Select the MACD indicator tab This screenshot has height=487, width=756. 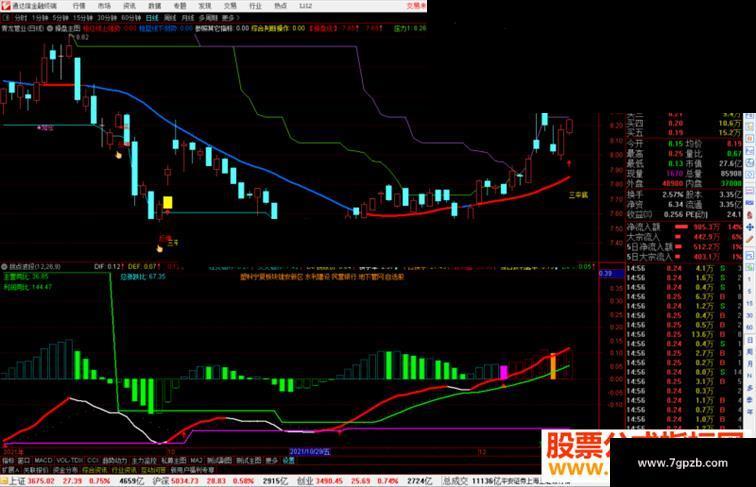coord(43,460)
